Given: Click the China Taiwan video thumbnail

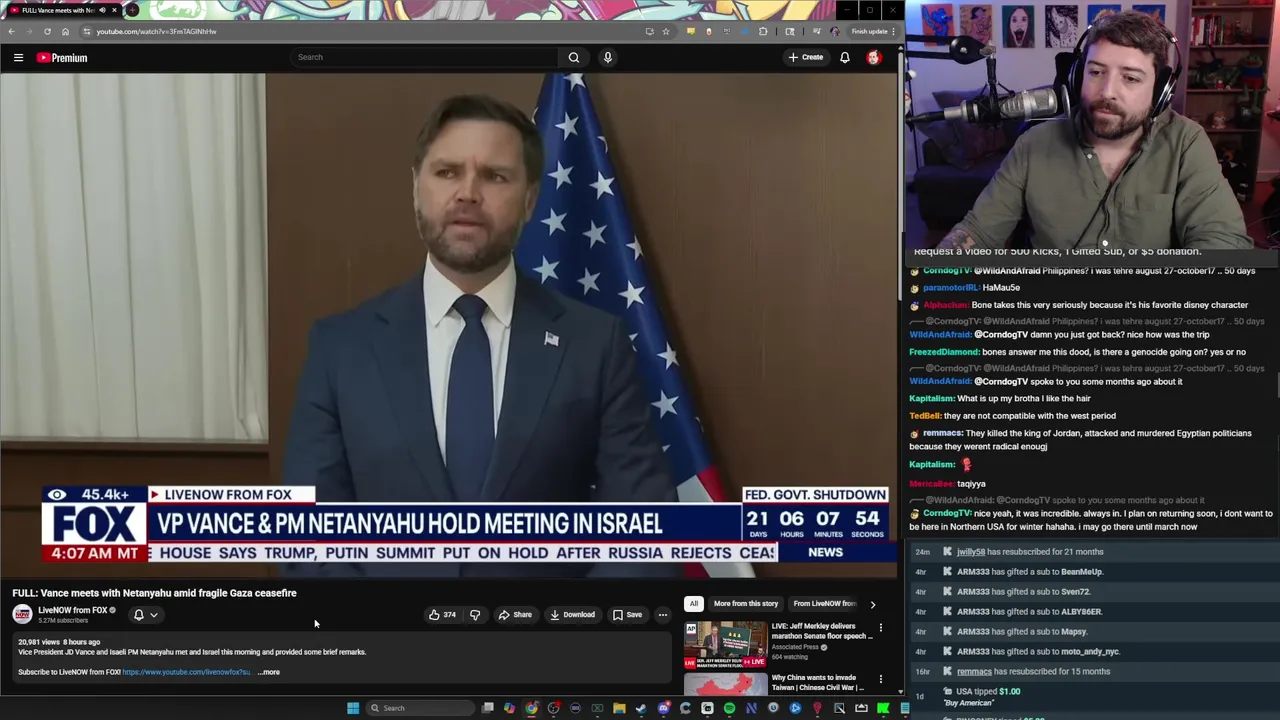Looking at the screenshot, I should [x=725, y=684].
